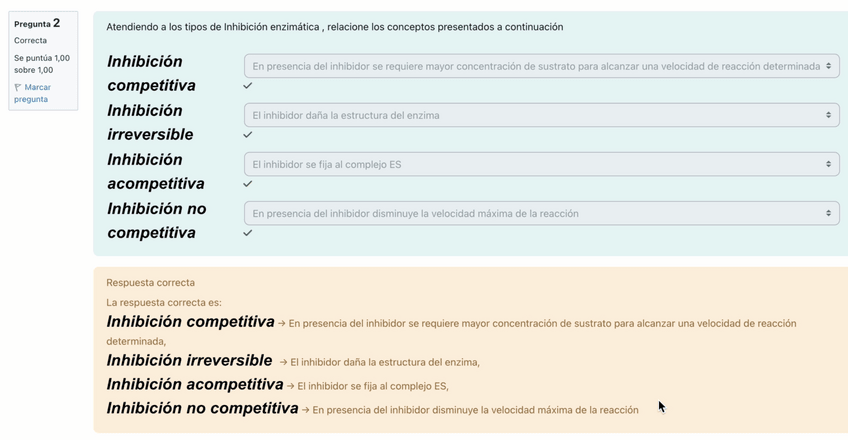
Task: Click the checkmark below the Inhibición competitiva dropdown
Action: click(248, 86)
